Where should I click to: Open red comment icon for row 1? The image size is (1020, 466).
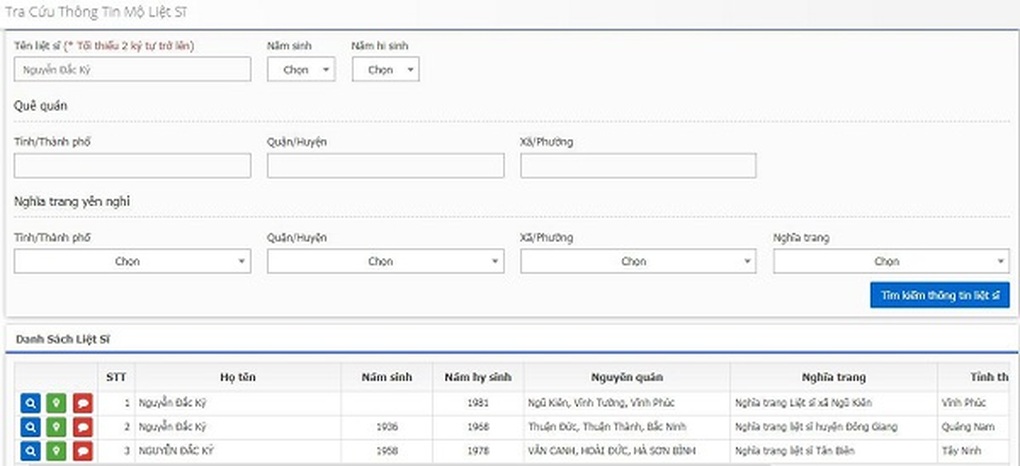[83, 404]
